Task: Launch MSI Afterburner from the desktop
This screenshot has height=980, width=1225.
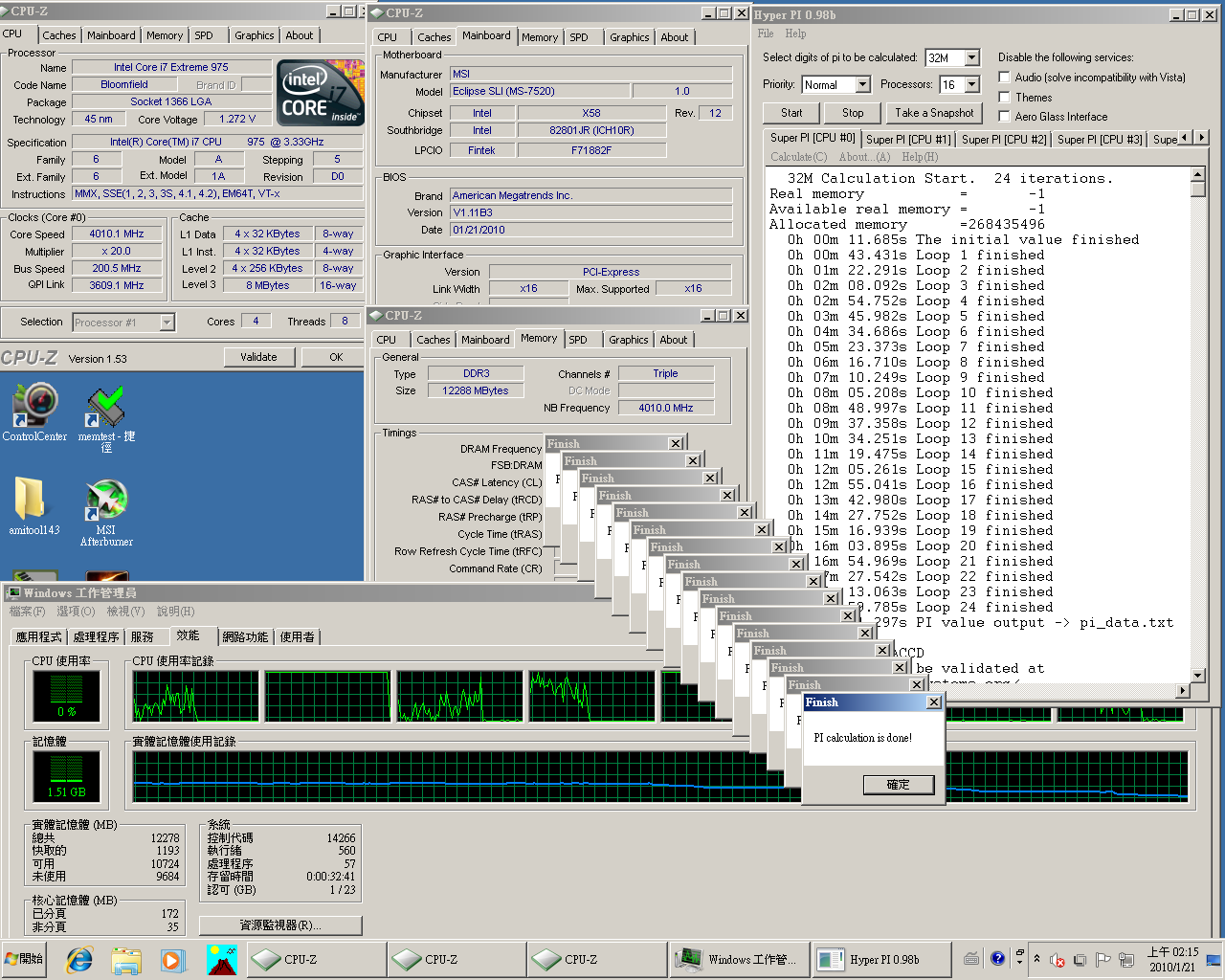Action: [x=106, y=512]
